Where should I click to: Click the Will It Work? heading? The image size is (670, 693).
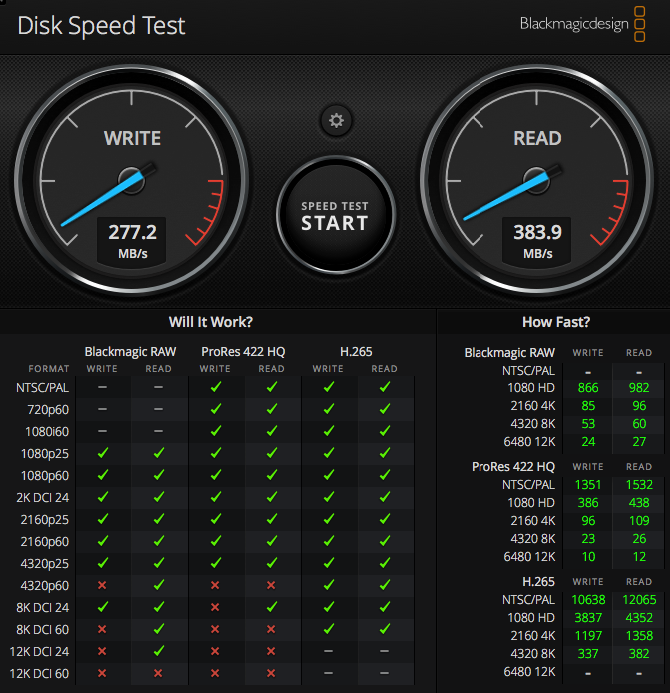[211, 322]
